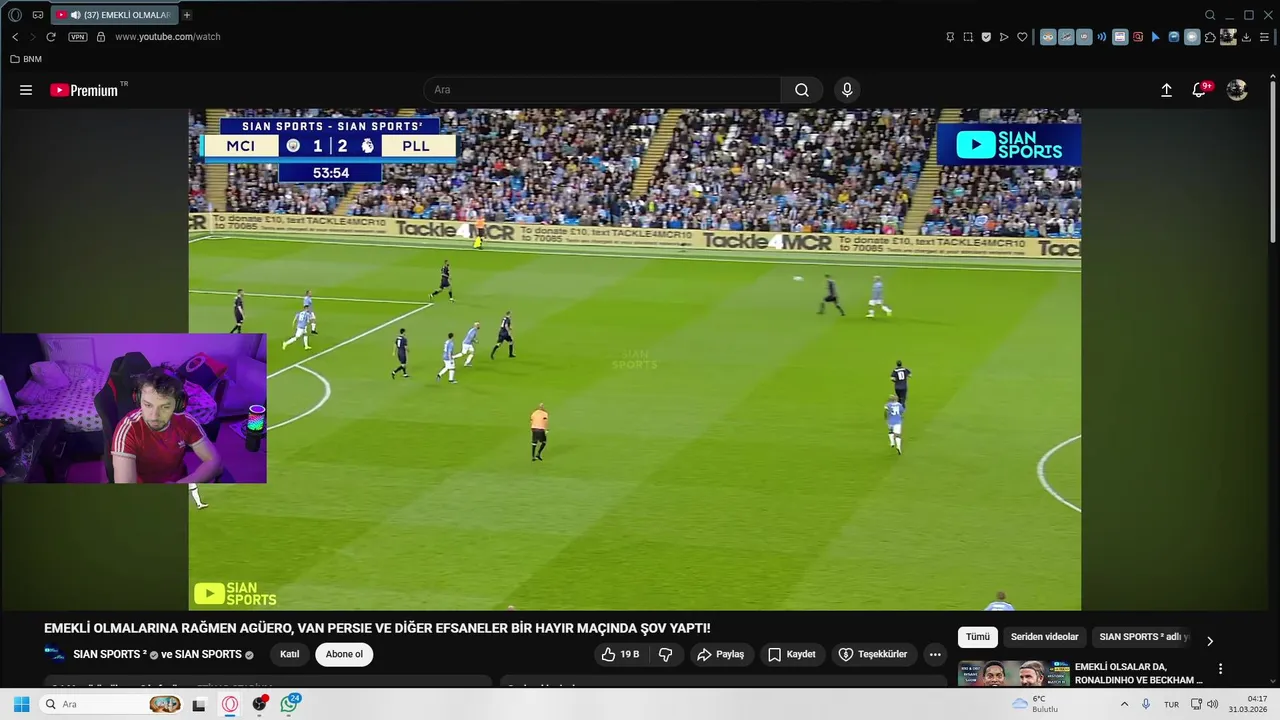The height and width of the screenshot is (720, 1280).
Task: Open Opera GX from the taskbar
Action: [230, 704]
